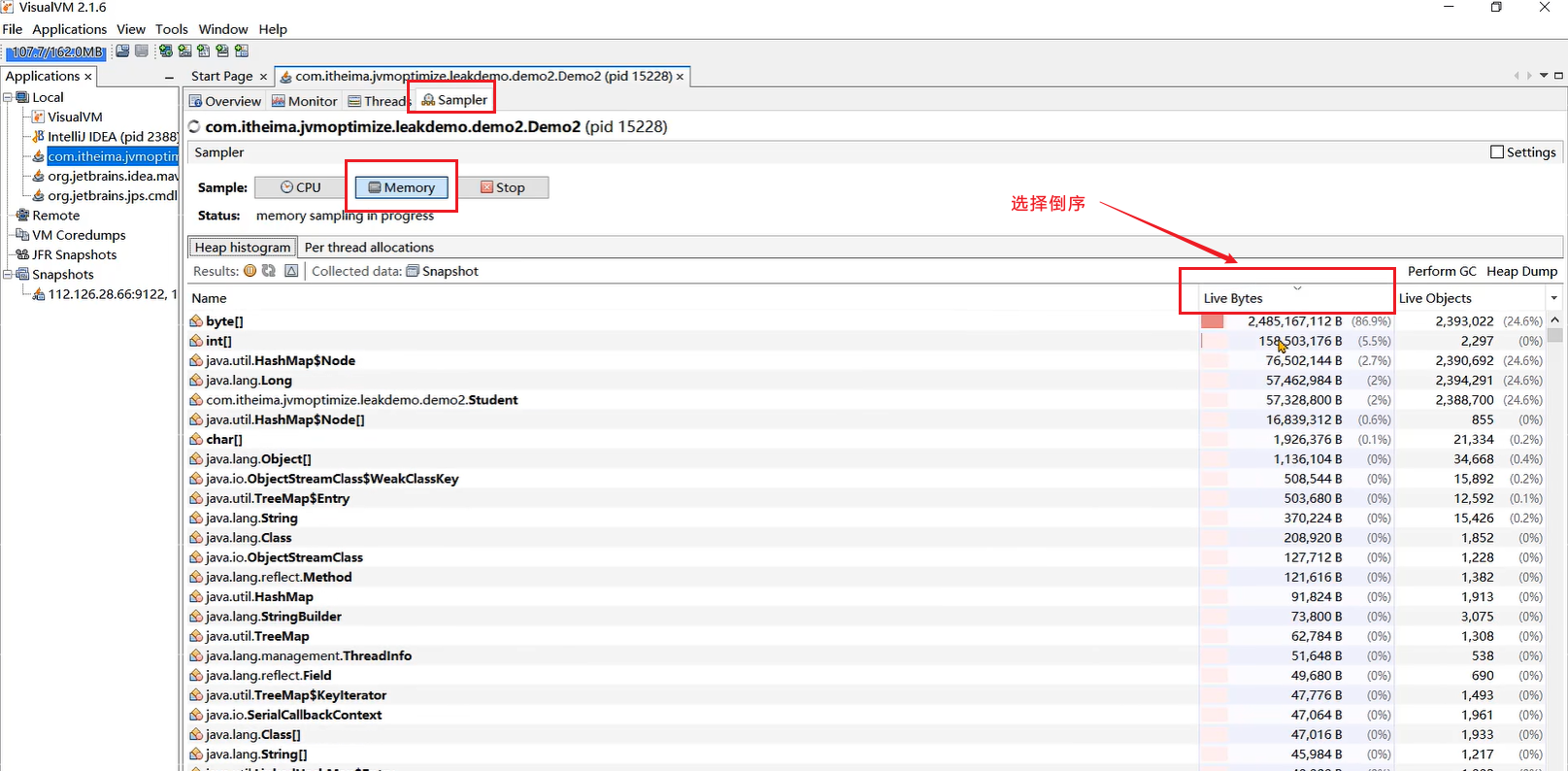Open the Window menu

pyautogui.click(x=223, y=29)
